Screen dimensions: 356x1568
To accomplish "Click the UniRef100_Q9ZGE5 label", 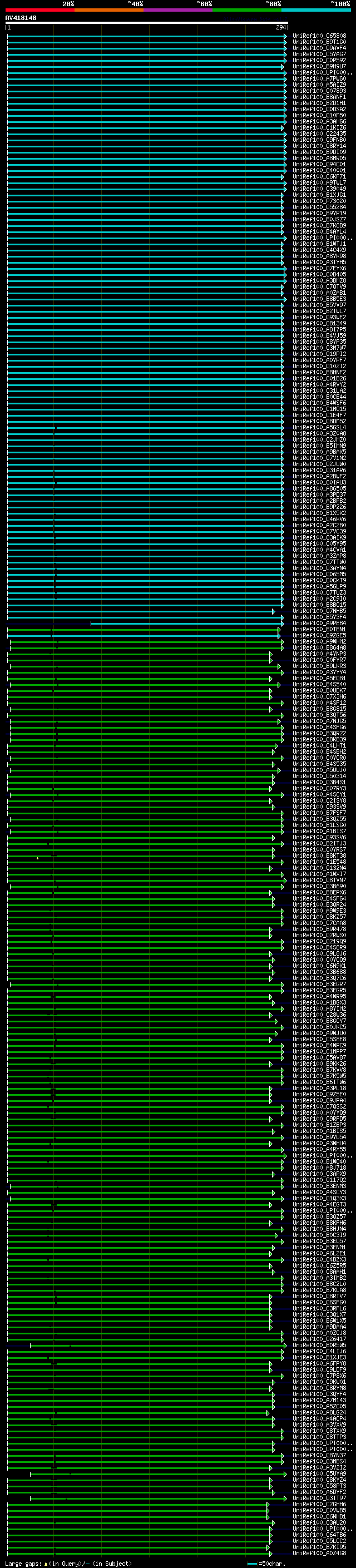I will click(x=319, y=635).
